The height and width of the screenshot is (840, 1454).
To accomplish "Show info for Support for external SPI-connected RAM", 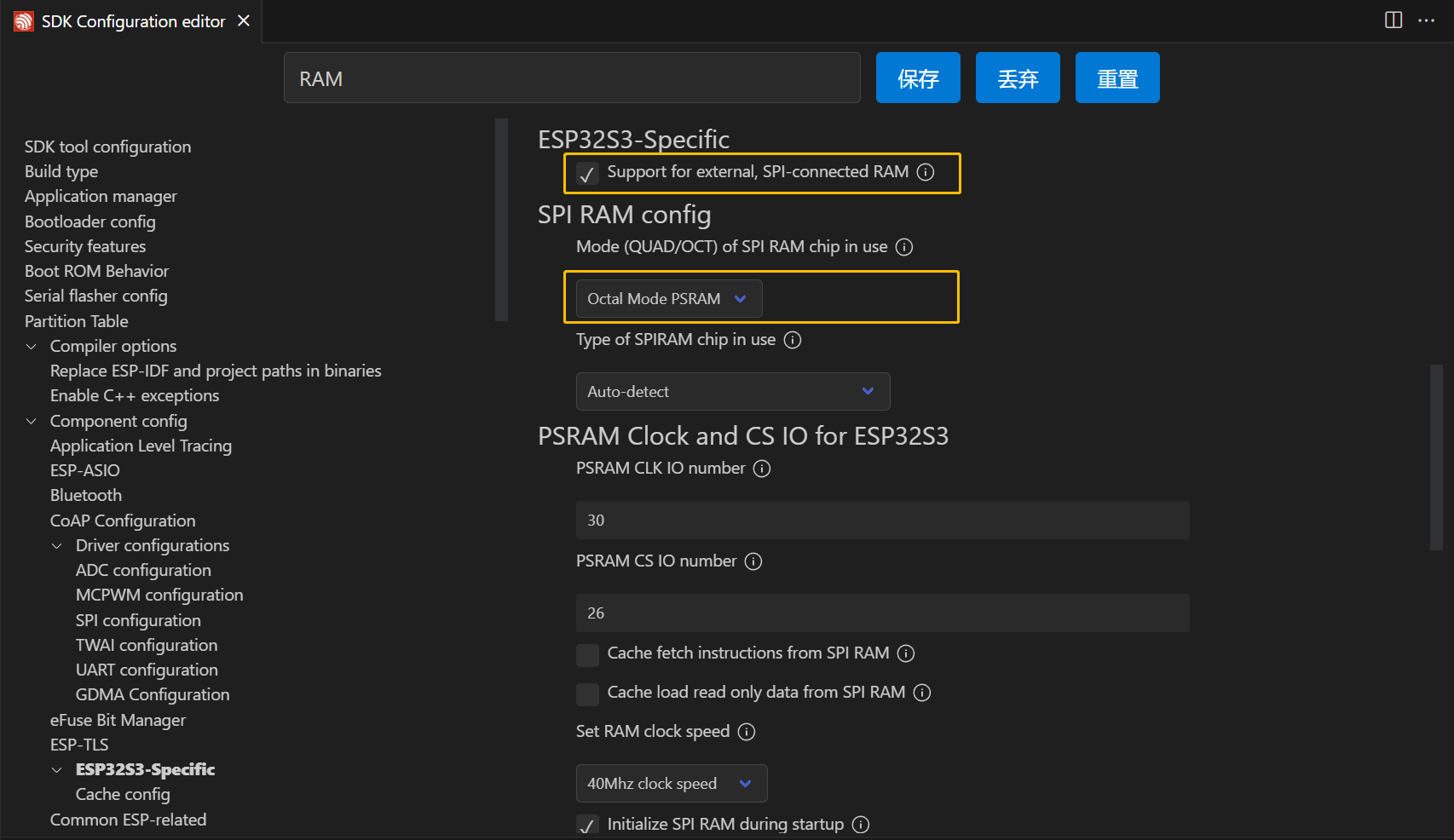I will (x=926, y=172).
